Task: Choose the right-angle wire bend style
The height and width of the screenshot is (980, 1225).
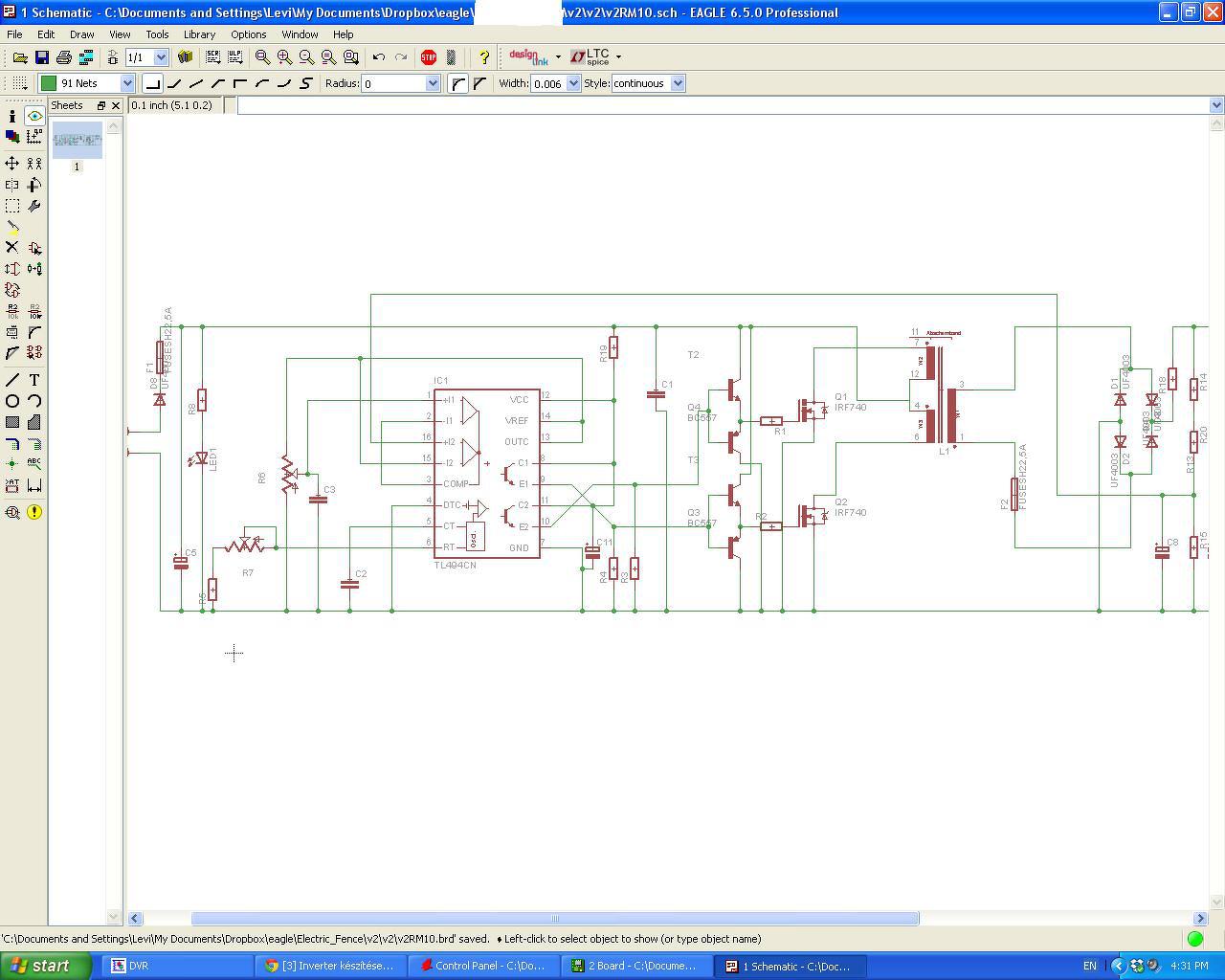Action: click(x=152, y=83)
